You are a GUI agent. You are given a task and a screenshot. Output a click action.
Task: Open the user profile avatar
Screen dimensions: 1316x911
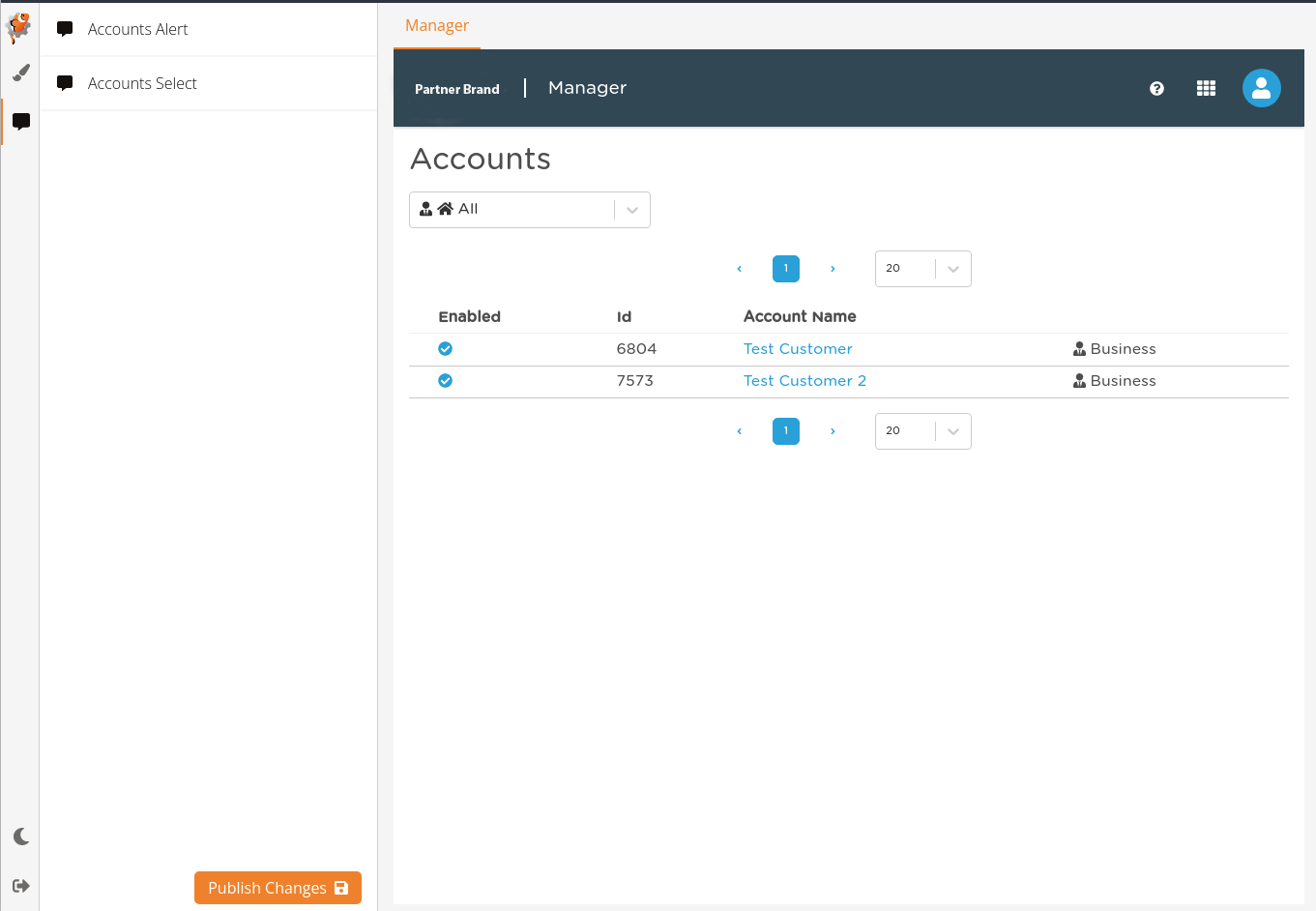pyautogui.click(x=1262, y=88)
